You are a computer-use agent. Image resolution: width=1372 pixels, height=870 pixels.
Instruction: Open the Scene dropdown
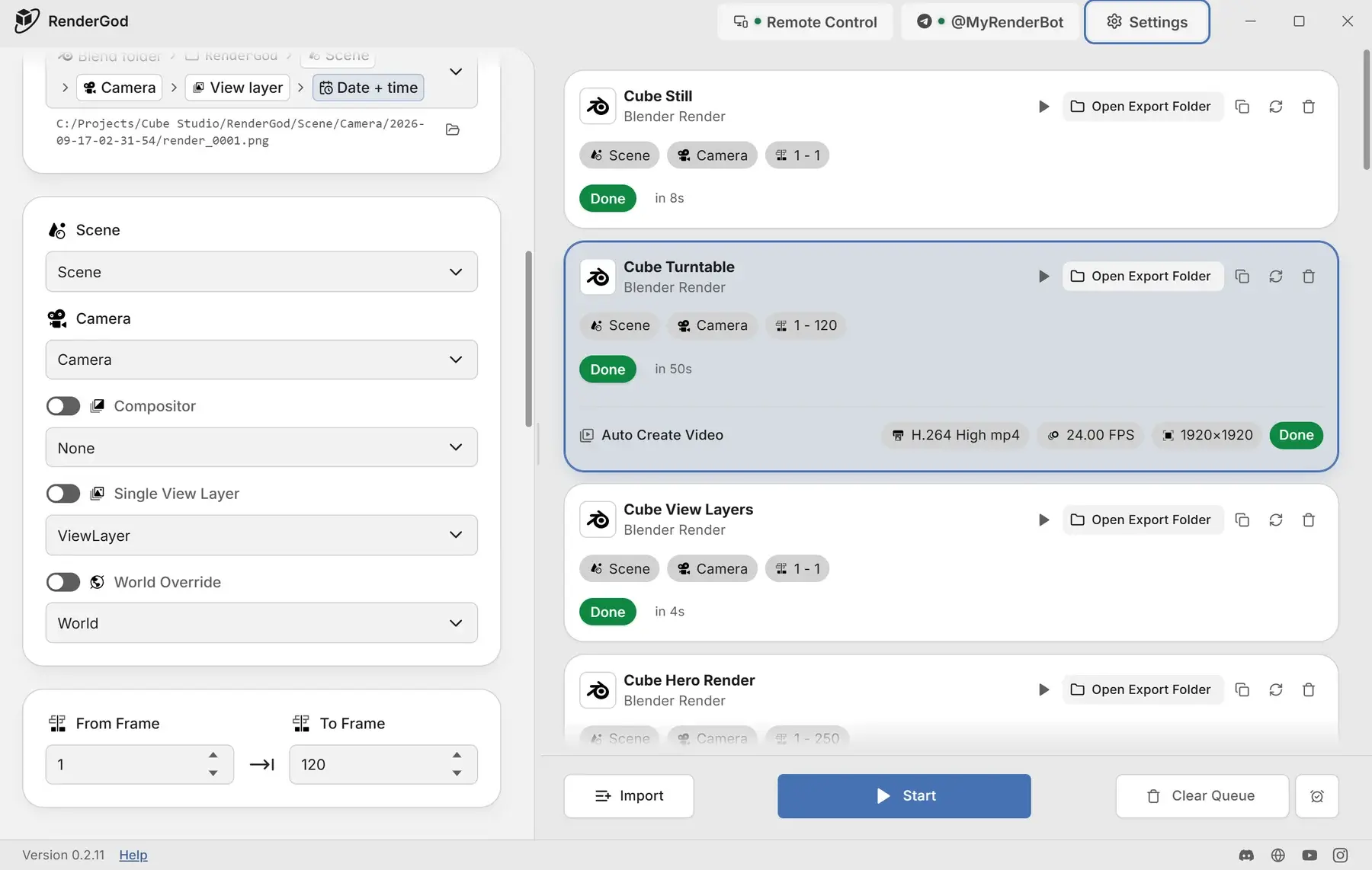(261, 272)
